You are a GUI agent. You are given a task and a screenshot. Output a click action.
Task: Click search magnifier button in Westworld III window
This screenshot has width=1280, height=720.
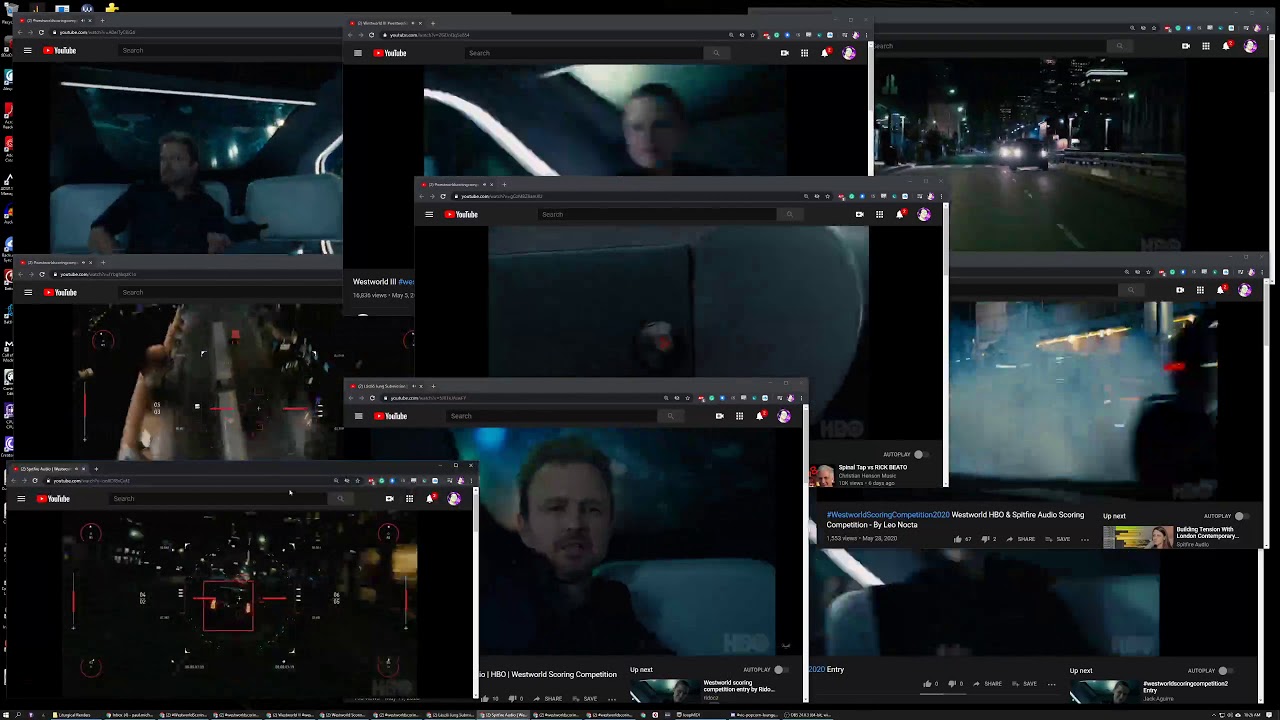716,53
